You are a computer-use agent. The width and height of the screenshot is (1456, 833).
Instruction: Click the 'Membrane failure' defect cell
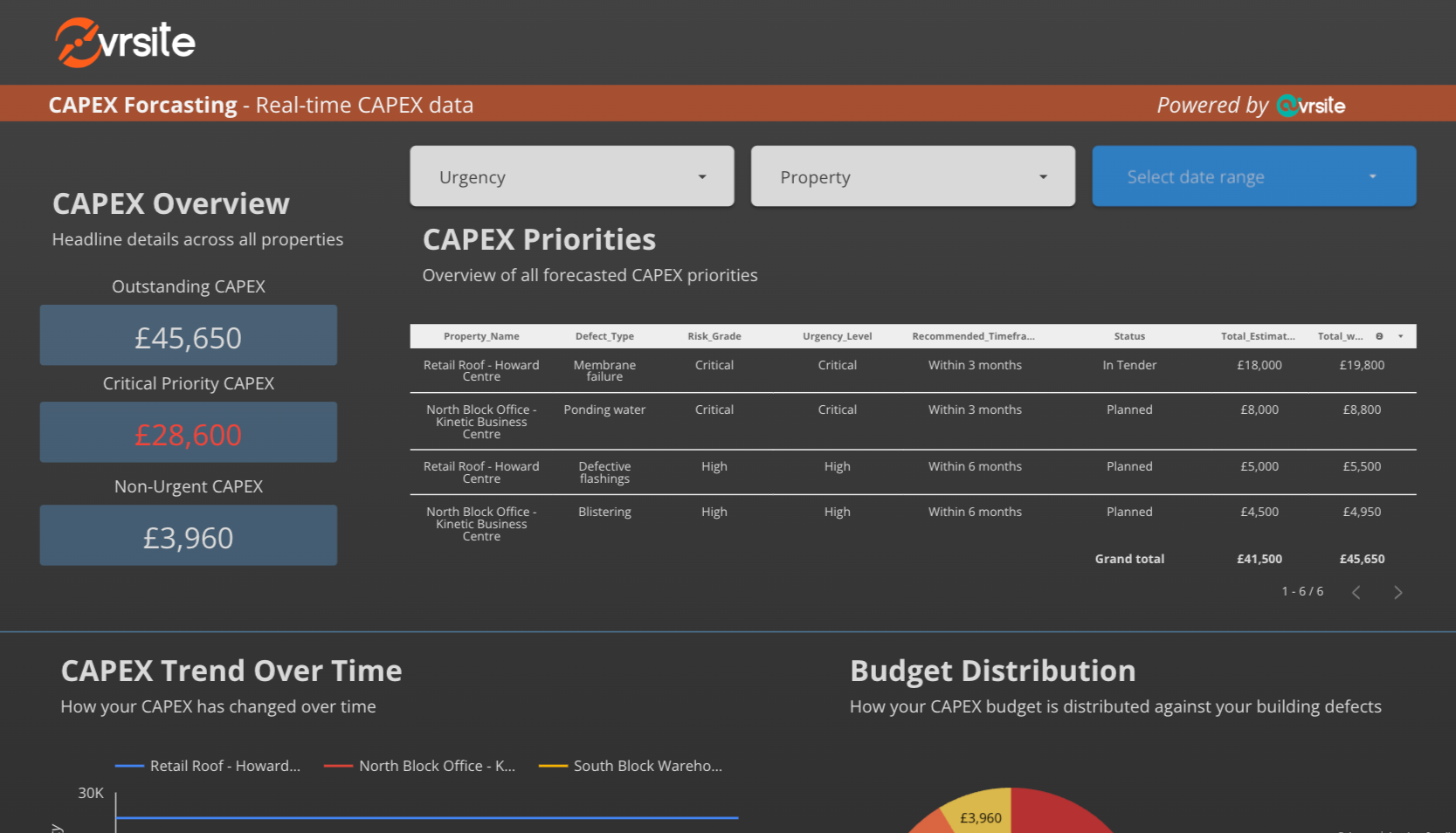[604, 371]
